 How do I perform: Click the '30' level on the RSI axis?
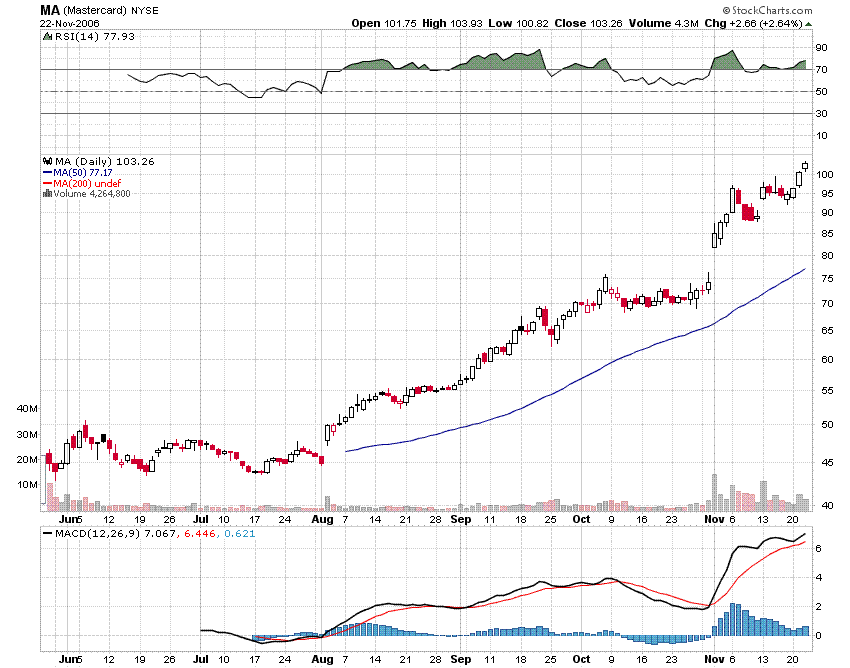tap(822, 113)
